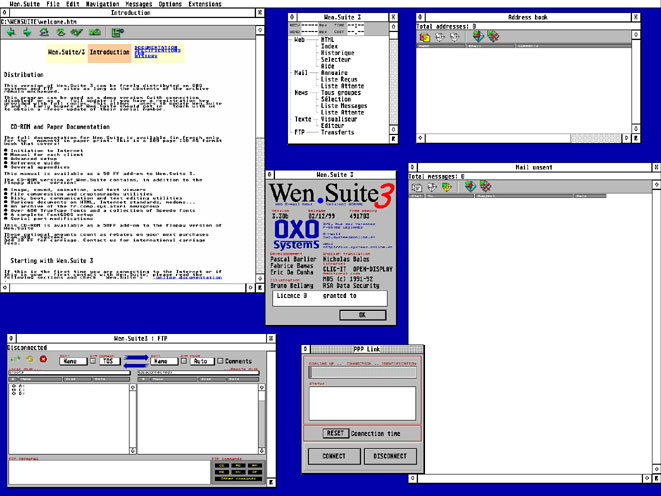Open the Extensions menu
This screenshot has width=661, height=496.
(x=205, y=4)
